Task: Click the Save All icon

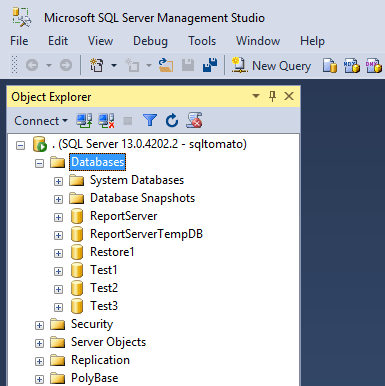Action: [210, 65]
